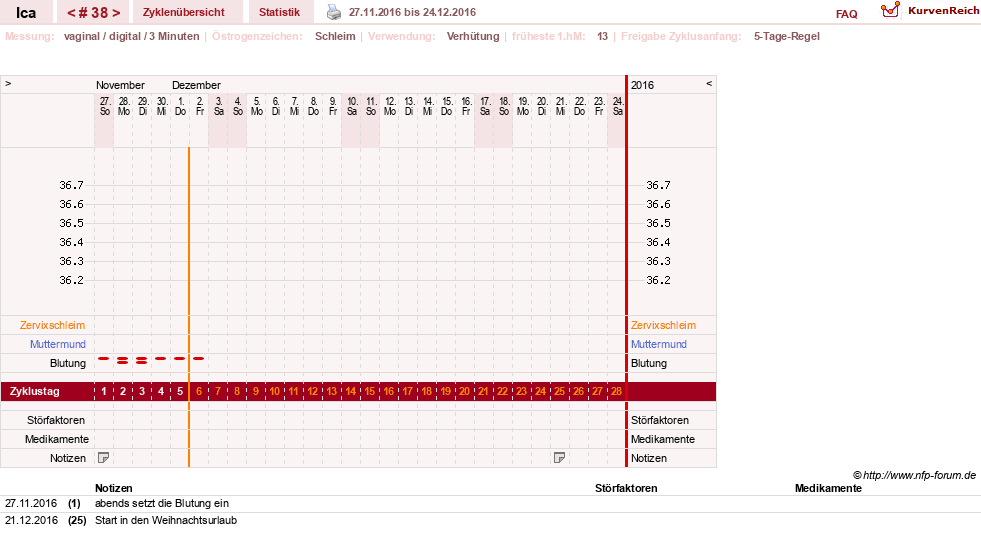Select cycle day 21 in Zyklustag row
The height and width of the screenshot is (547, 981).
coord(484,391)
